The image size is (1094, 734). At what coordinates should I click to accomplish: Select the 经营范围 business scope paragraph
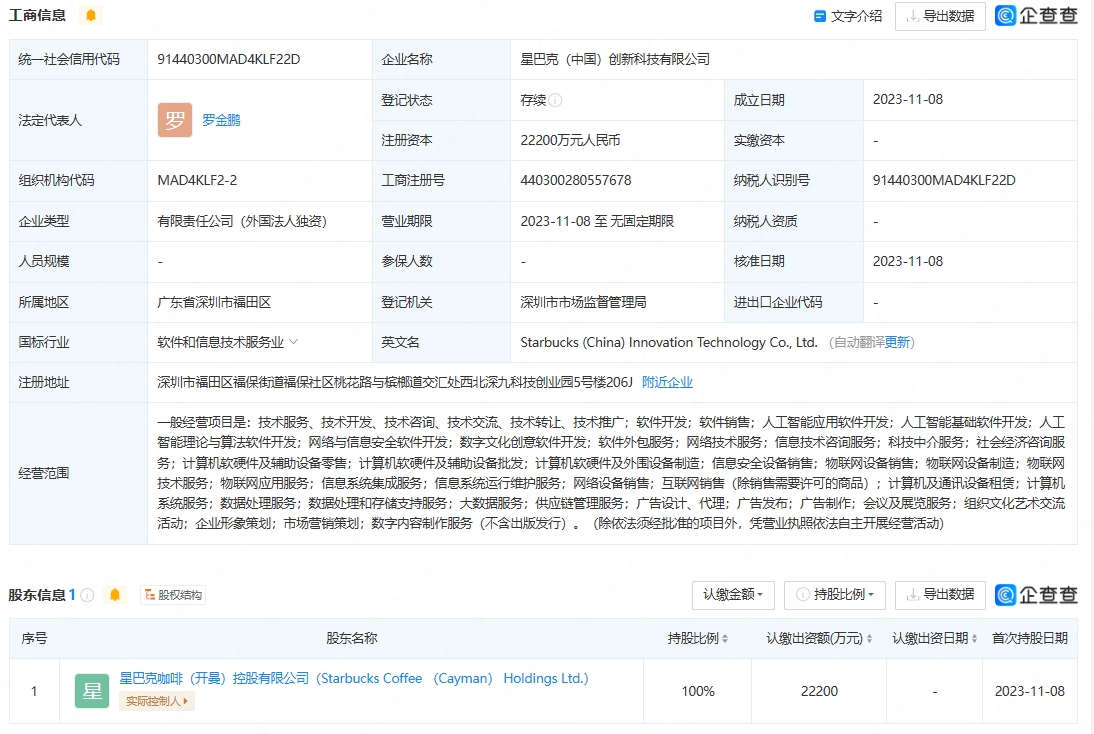(611, 473)
